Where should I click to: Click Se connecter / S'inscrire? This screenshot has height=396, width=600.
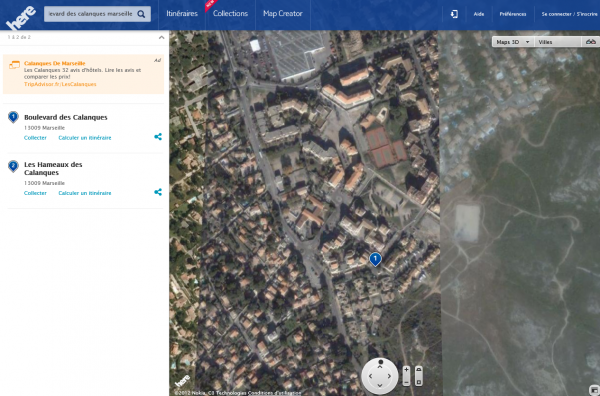pyautogui.click(x=570, y=14)
